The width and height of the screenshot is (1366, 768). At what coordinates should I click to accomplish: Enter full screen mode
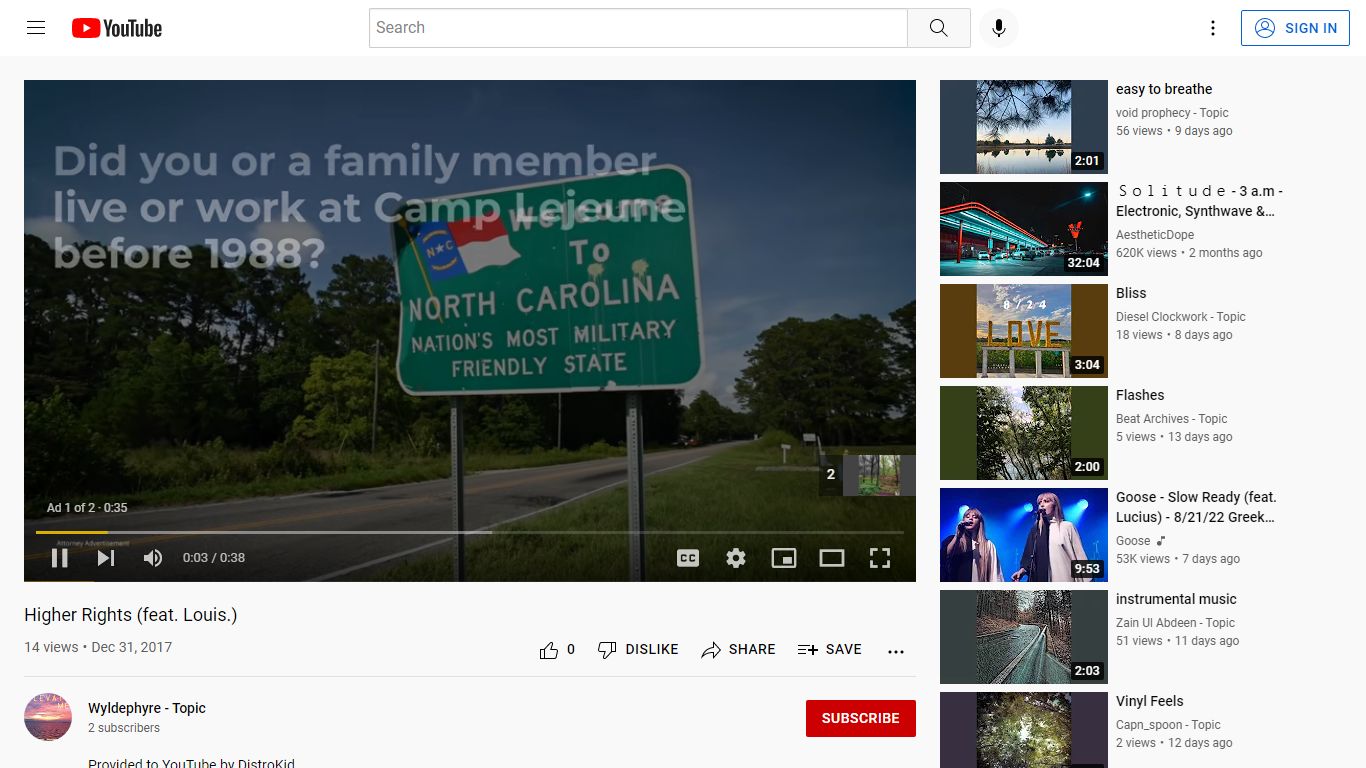(880, 558)
